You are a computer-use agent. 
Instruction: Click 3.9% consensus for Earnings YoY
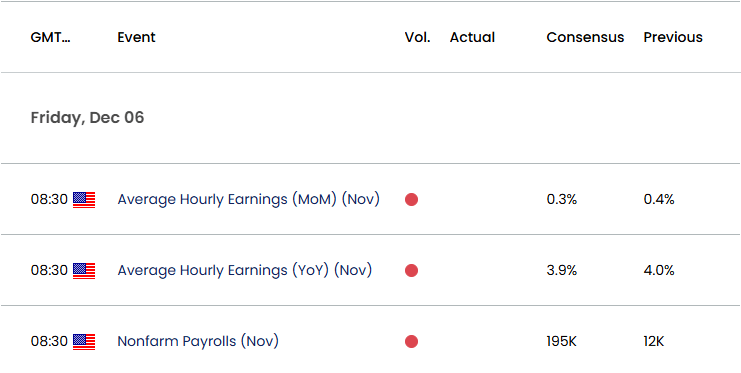pos(562,270)
